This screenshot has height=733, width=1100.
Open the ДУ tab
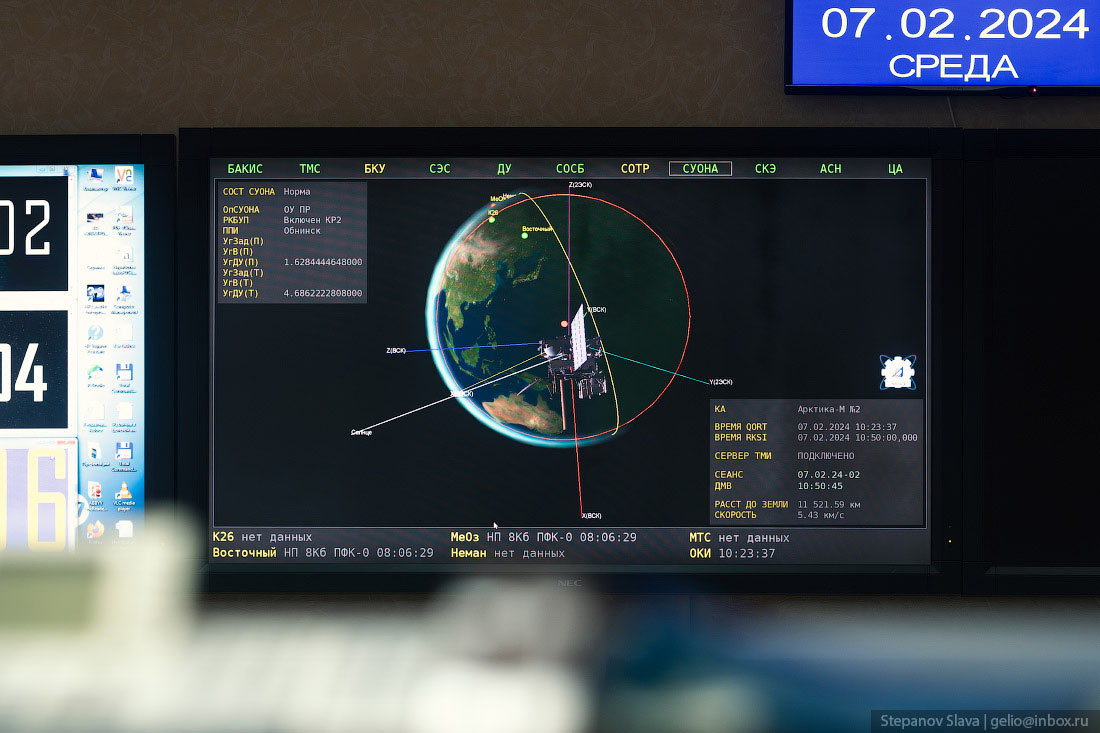(x=504, y=169)
